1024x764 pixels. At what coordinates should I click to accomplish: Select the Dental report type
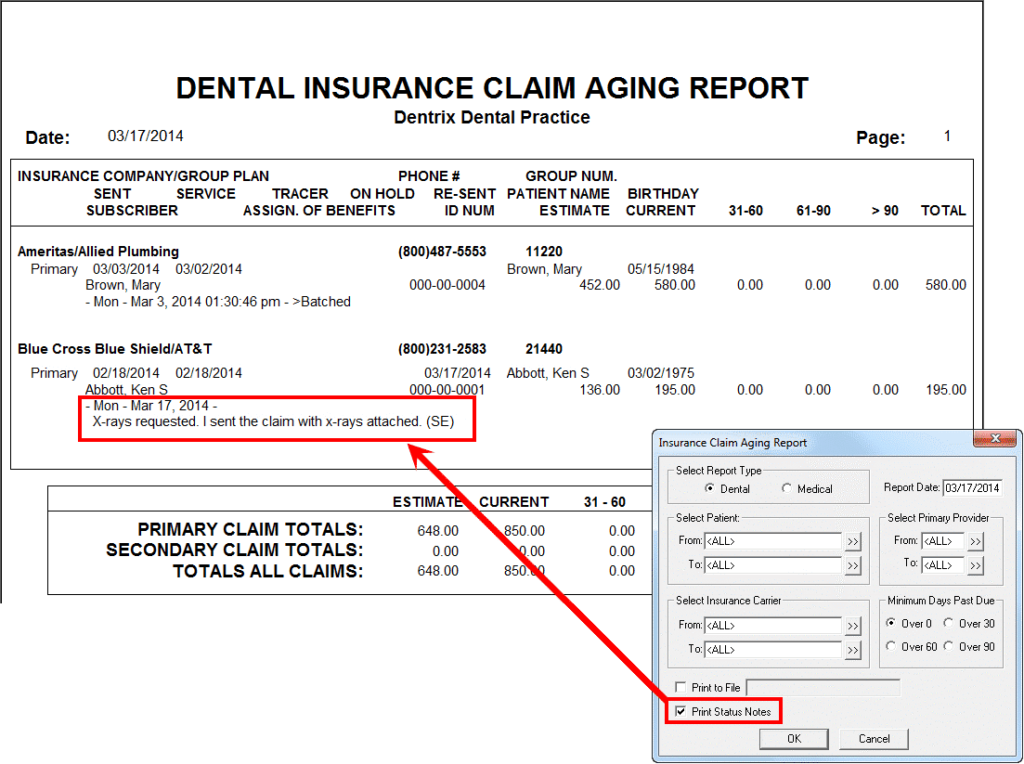tap(711, 489)
